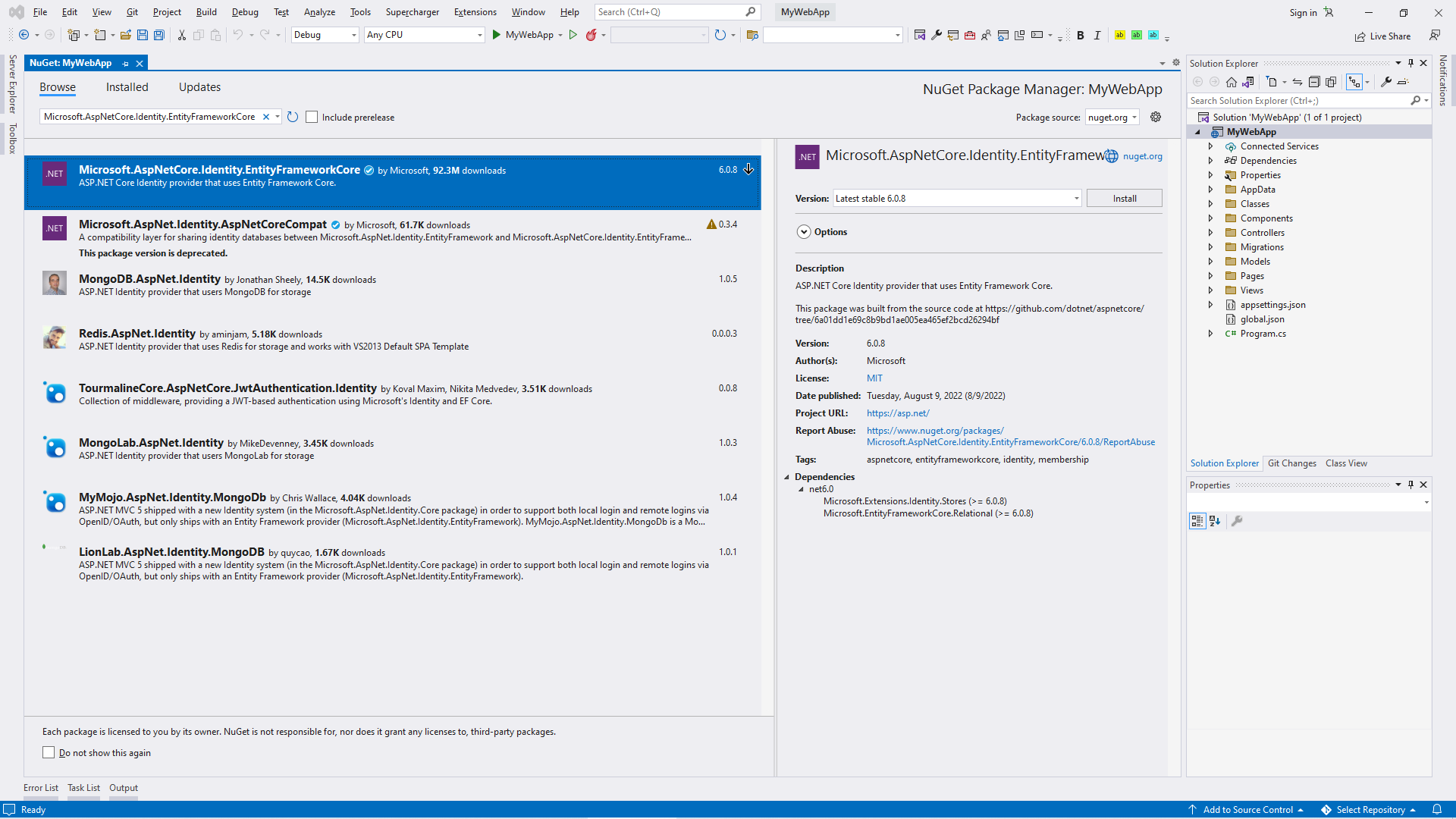1456x819 pixels.
Task: Click the Save All toolbar icon
Action: pyautogui.click(x=159, y=35)
